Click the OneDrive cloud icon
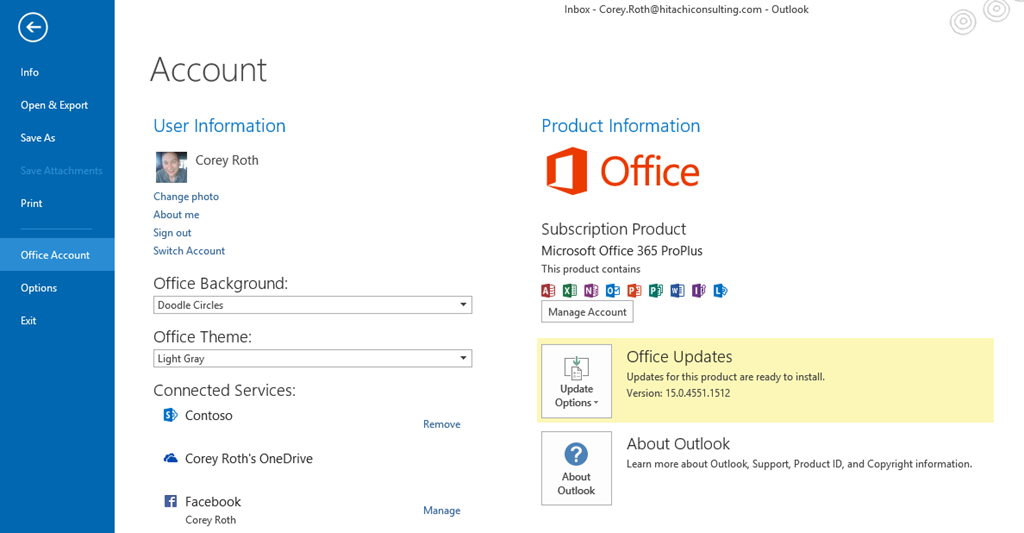The image size is (1024, 533). tap(170, 459)
